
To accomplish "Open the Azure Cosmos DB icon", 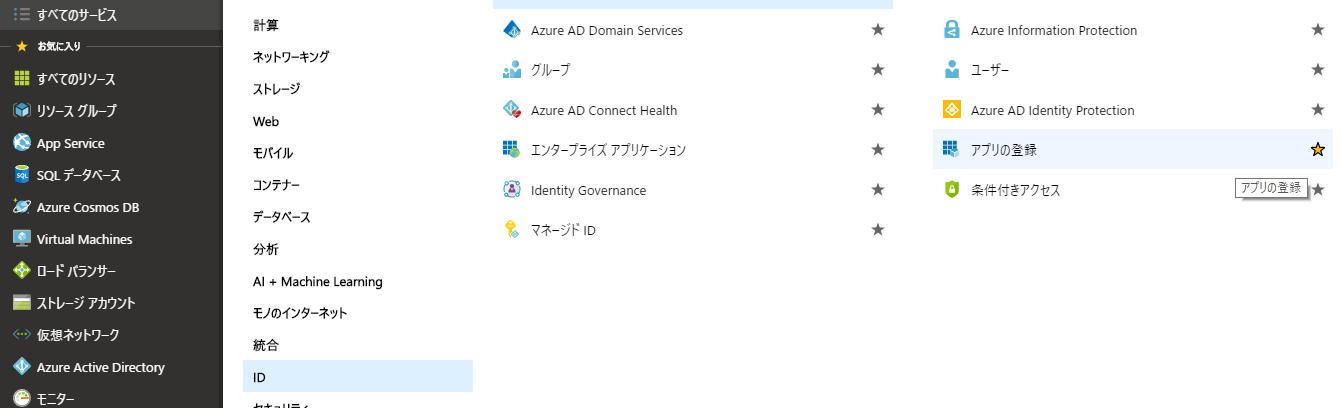I will [21, 207].
